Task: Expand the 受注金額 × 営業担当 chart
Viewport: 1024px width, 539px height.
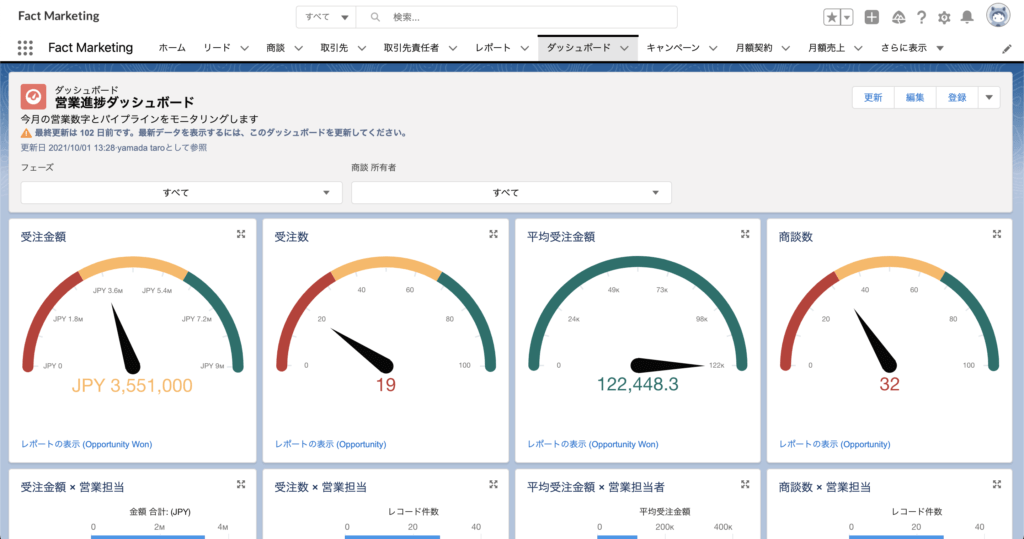Action: coord(241,484)
